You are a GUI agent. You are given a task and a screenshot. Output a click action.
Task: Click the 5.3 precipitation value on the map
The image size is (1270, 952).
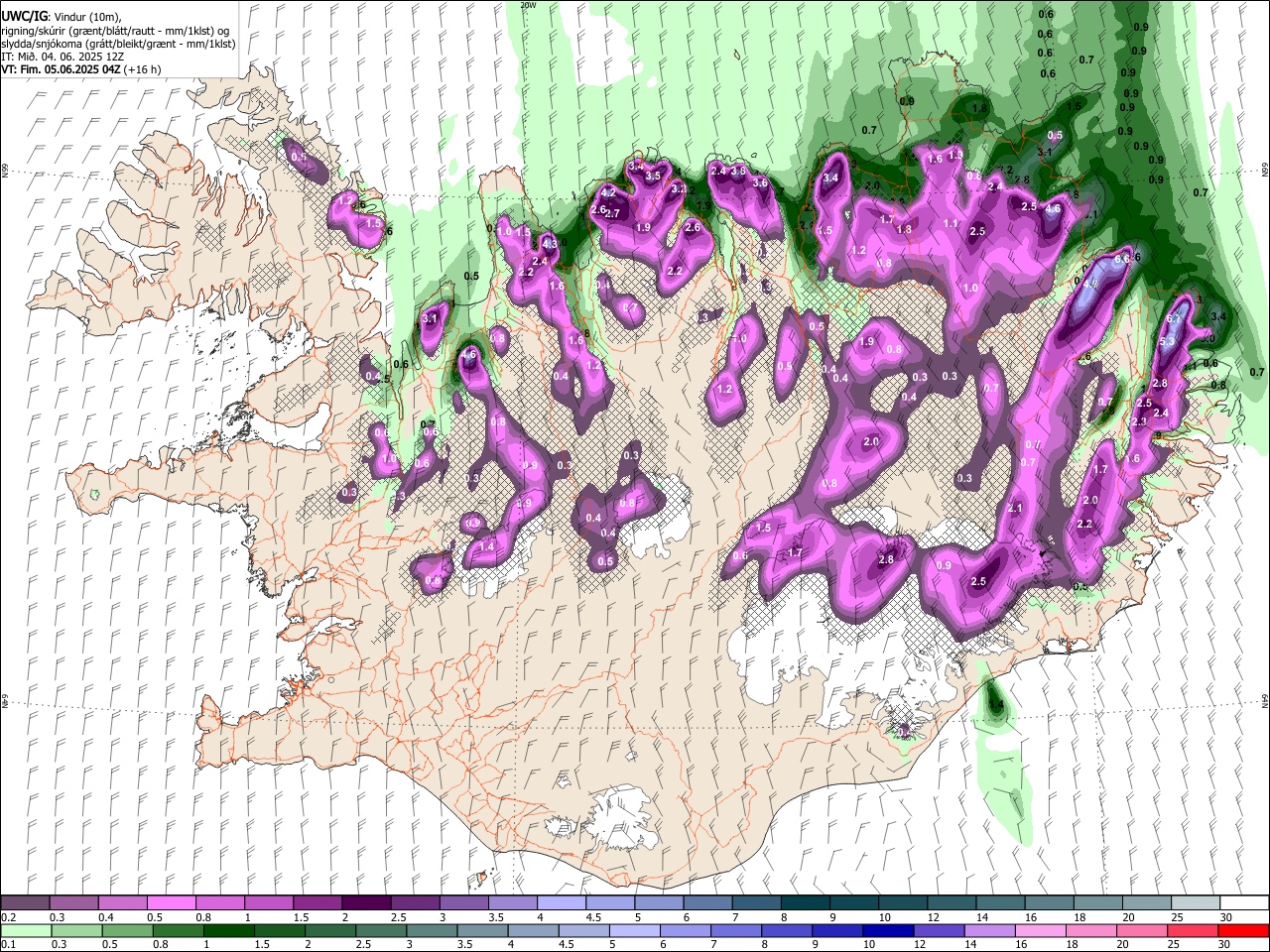[1167, 341]
